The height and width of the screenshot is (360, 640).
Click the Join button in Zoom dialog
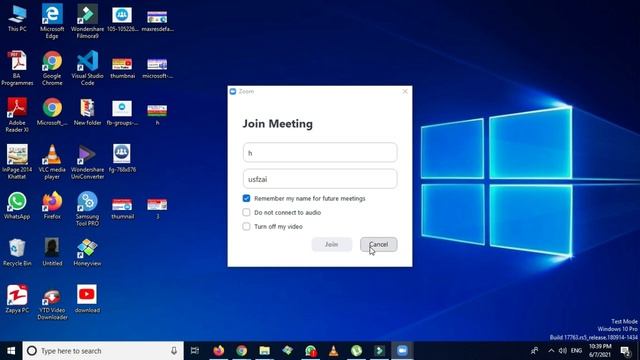[x=331, y=244]
